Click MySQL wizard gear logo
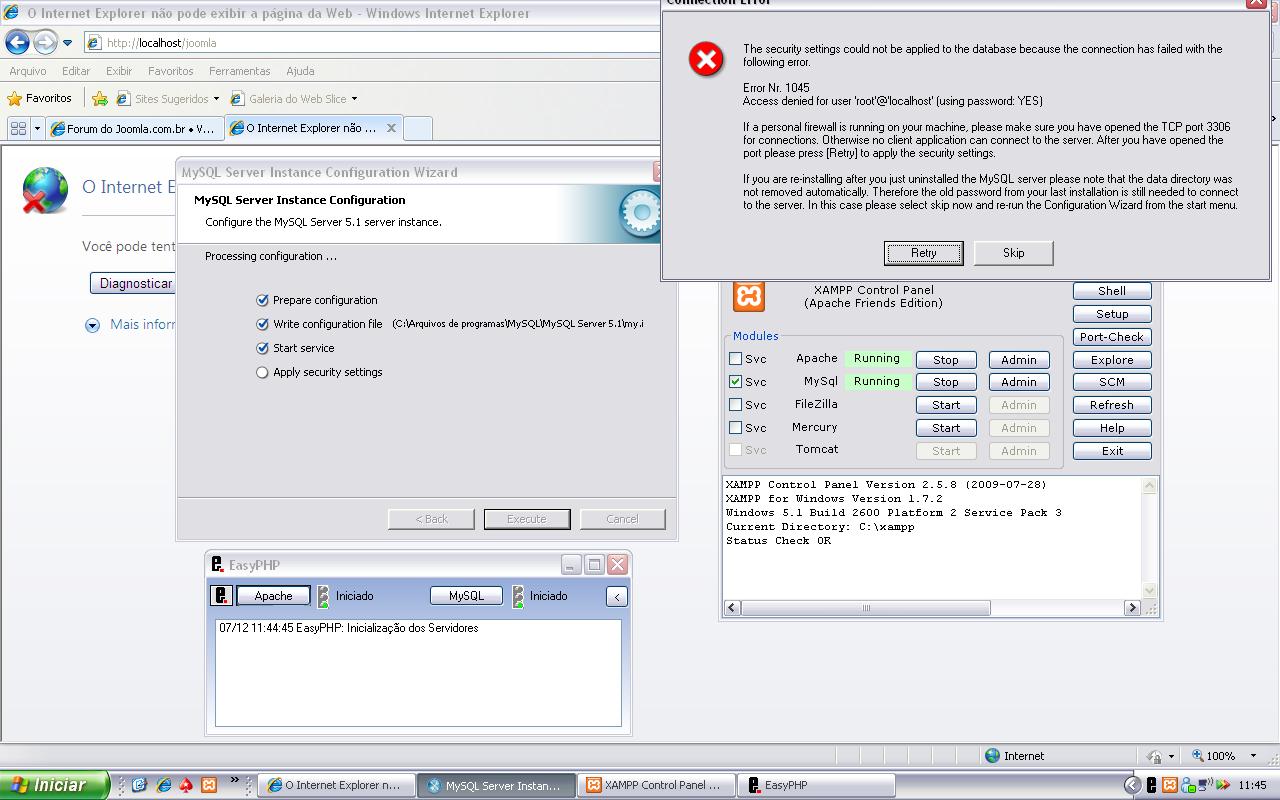The width and height of the screenshot is (1280, 800). 640,213
